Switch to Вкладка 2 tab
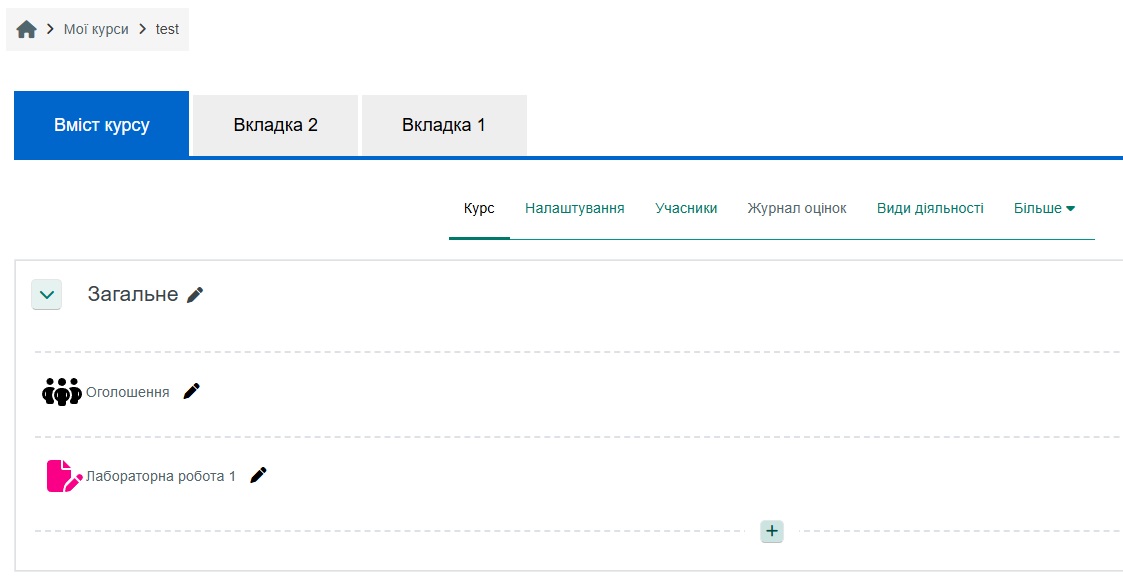Image resolution: width=1123 pixels, height=579 pixels. (275, 125)
